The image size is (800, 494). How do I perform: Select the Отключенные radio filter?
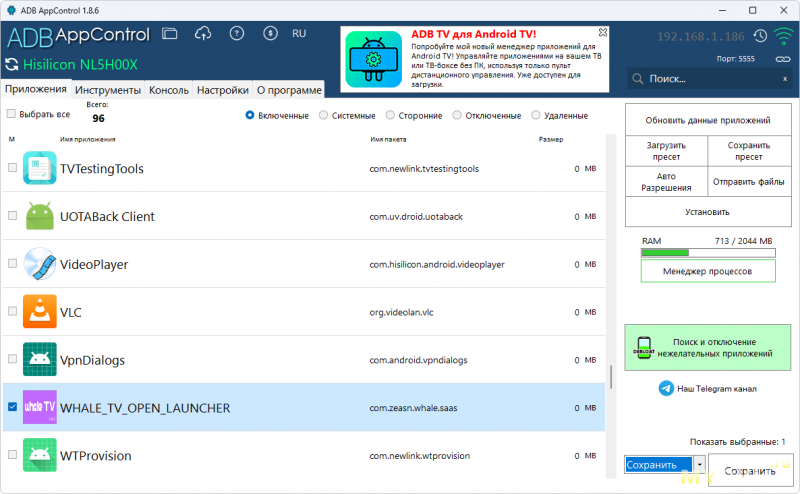pyautogui.click(x=457, y=115)
